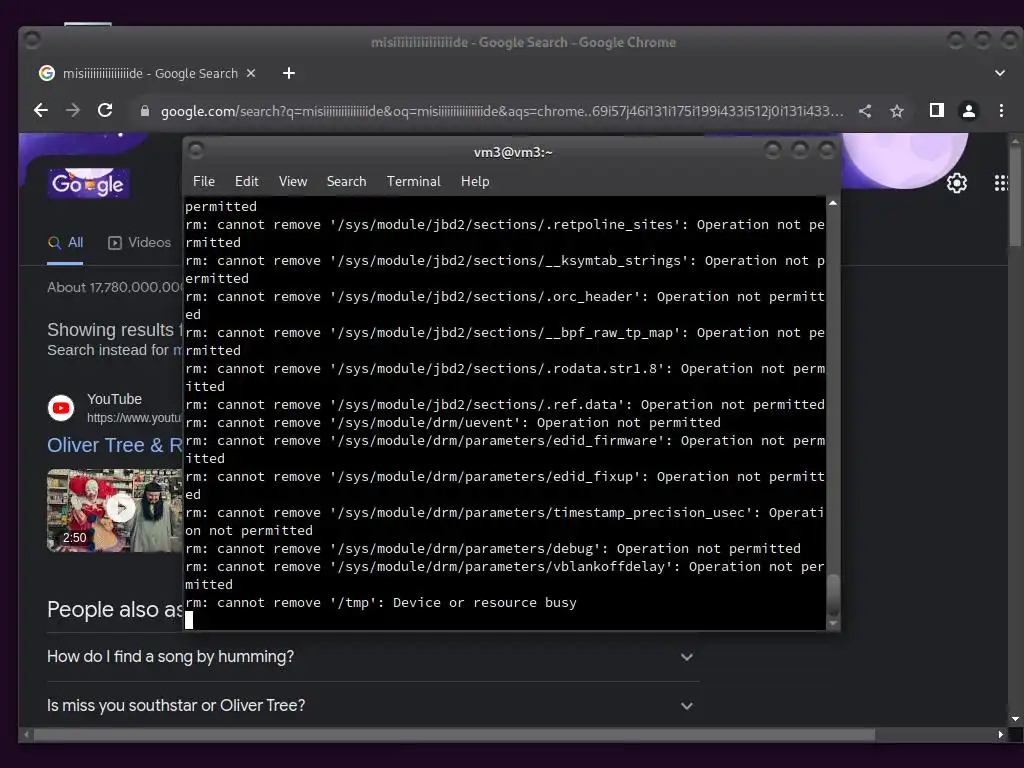1024x768 pixels.
Task: Open the Oliver Tree YouTube result link
Action: coord(114,445)
